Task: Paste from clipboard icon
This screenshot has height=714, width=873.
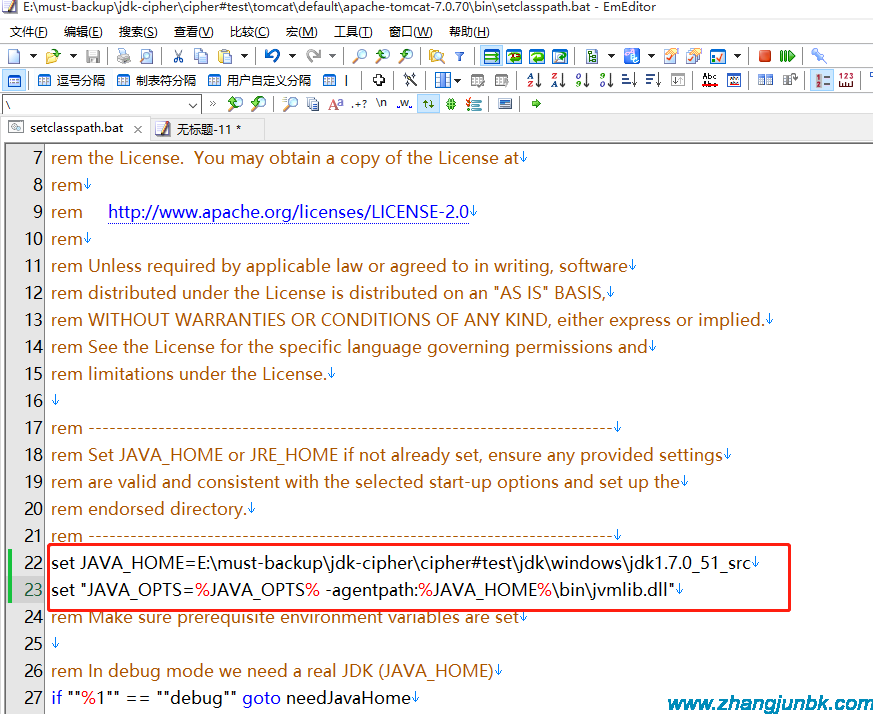Action: 225,56
